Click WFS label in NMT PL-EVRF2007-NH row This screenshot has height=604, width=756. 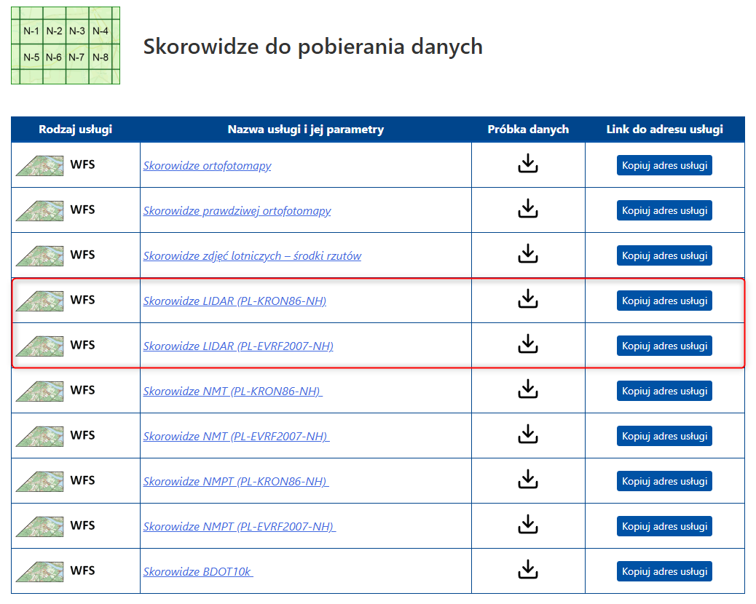(82, 435)
